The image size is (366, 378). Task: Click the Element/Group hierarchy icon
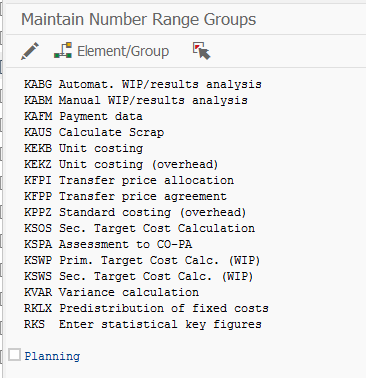coord(63,50)
